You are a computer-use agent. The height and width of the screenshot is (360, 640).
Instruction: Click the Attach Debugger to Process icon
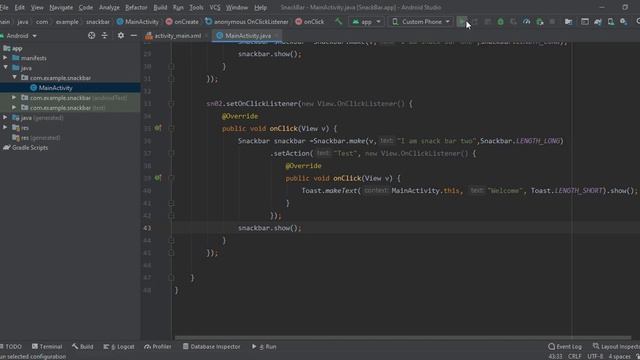[540, 22]
